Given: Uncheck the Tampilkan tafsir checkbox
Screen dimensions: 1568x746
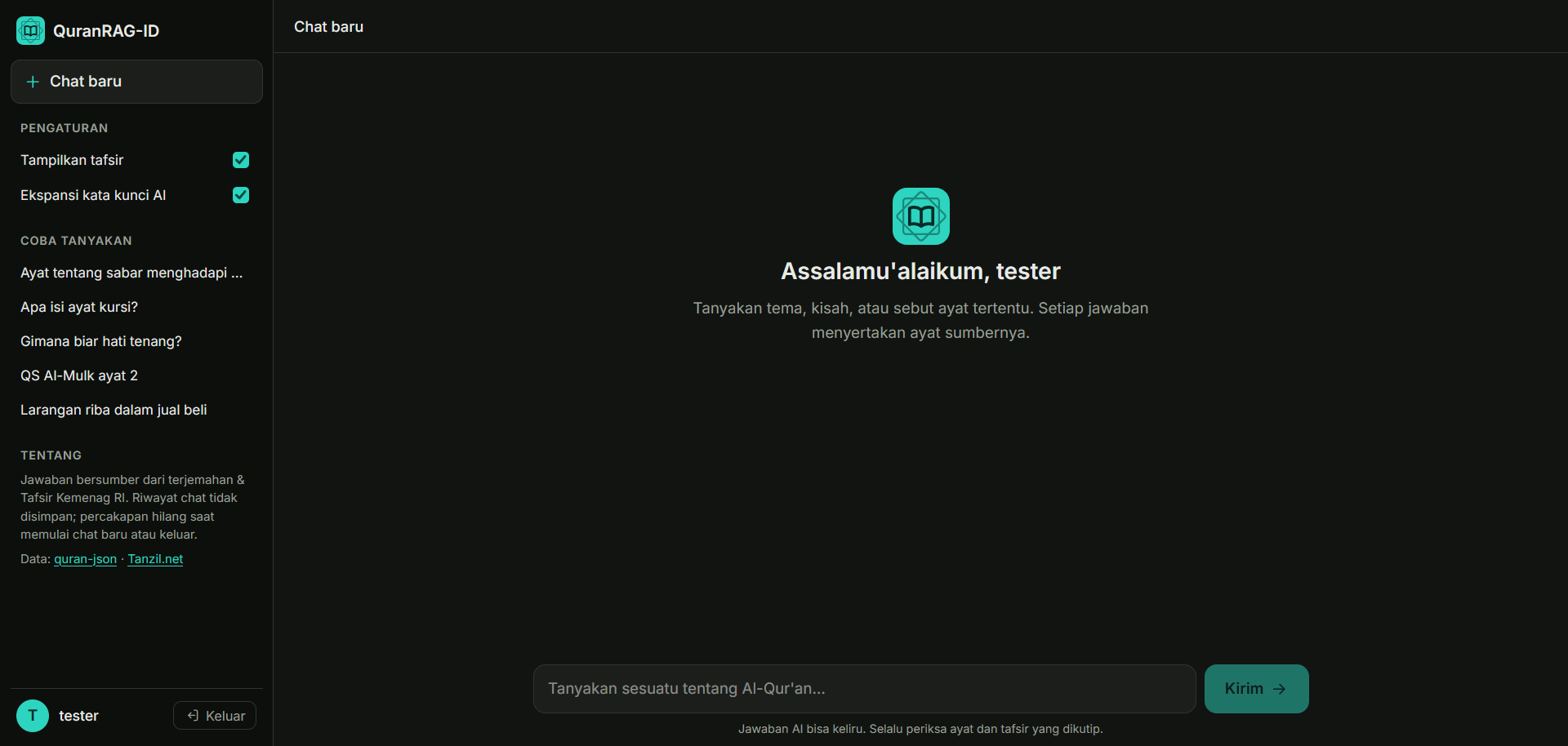Looking at the screenshot, I should tap(241, 160).
